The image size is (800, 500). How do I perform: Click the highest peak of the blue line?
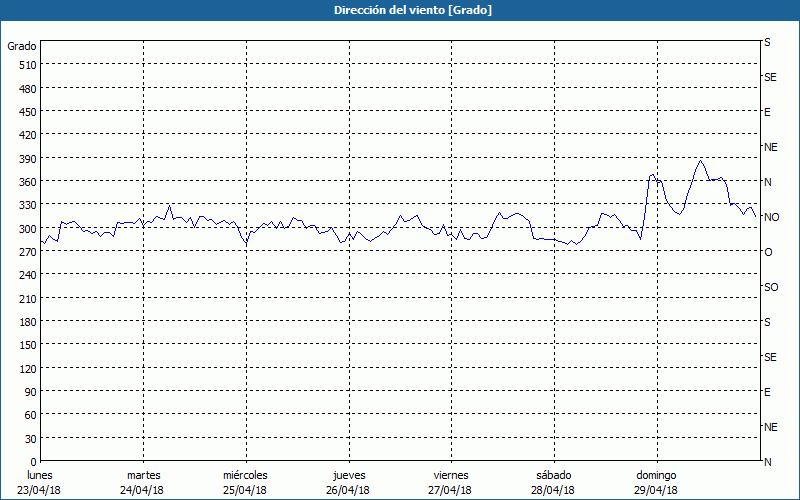pos(700,160)
